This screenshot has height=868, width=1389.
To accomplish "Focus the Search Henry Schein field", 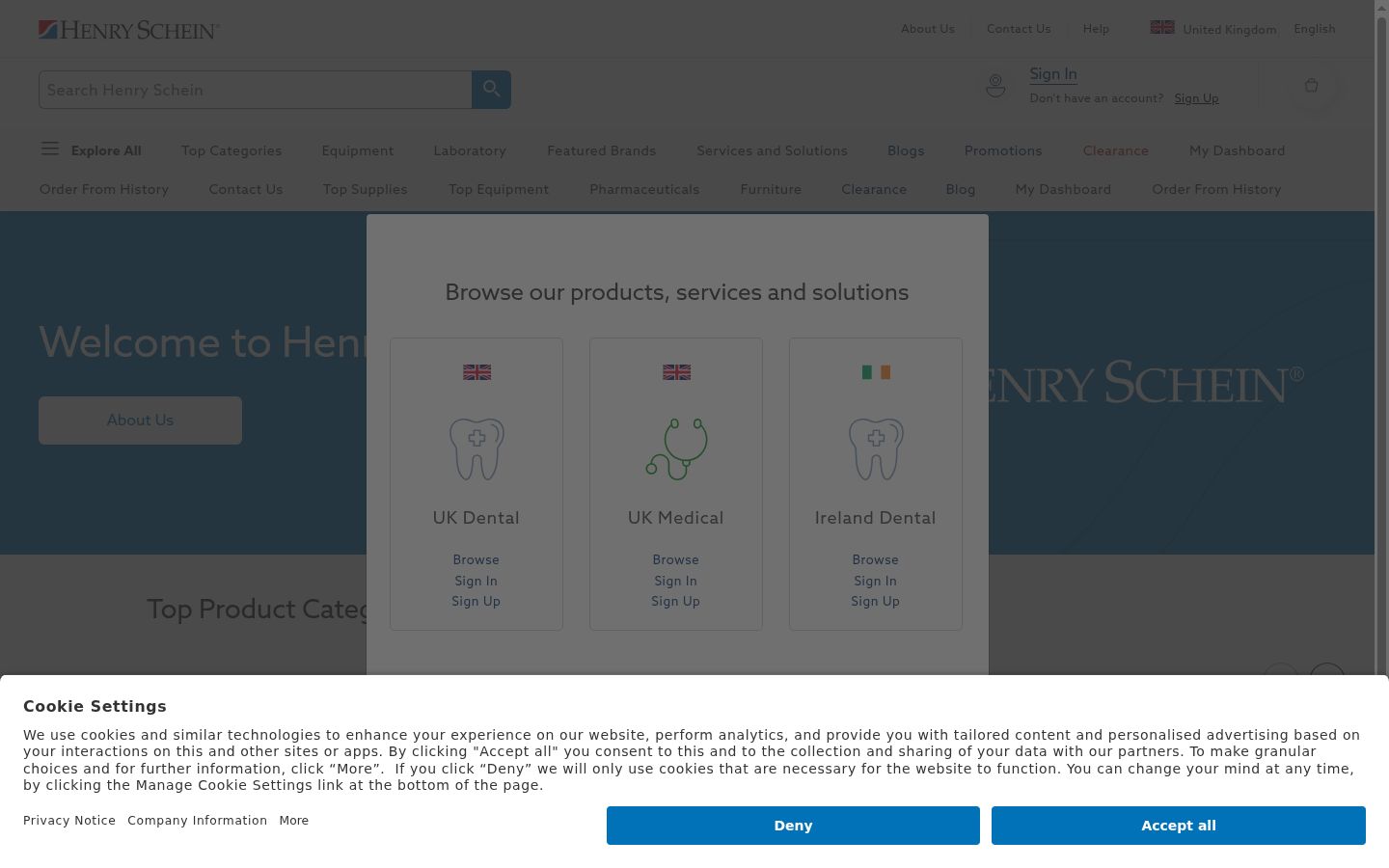I will 256,90.
